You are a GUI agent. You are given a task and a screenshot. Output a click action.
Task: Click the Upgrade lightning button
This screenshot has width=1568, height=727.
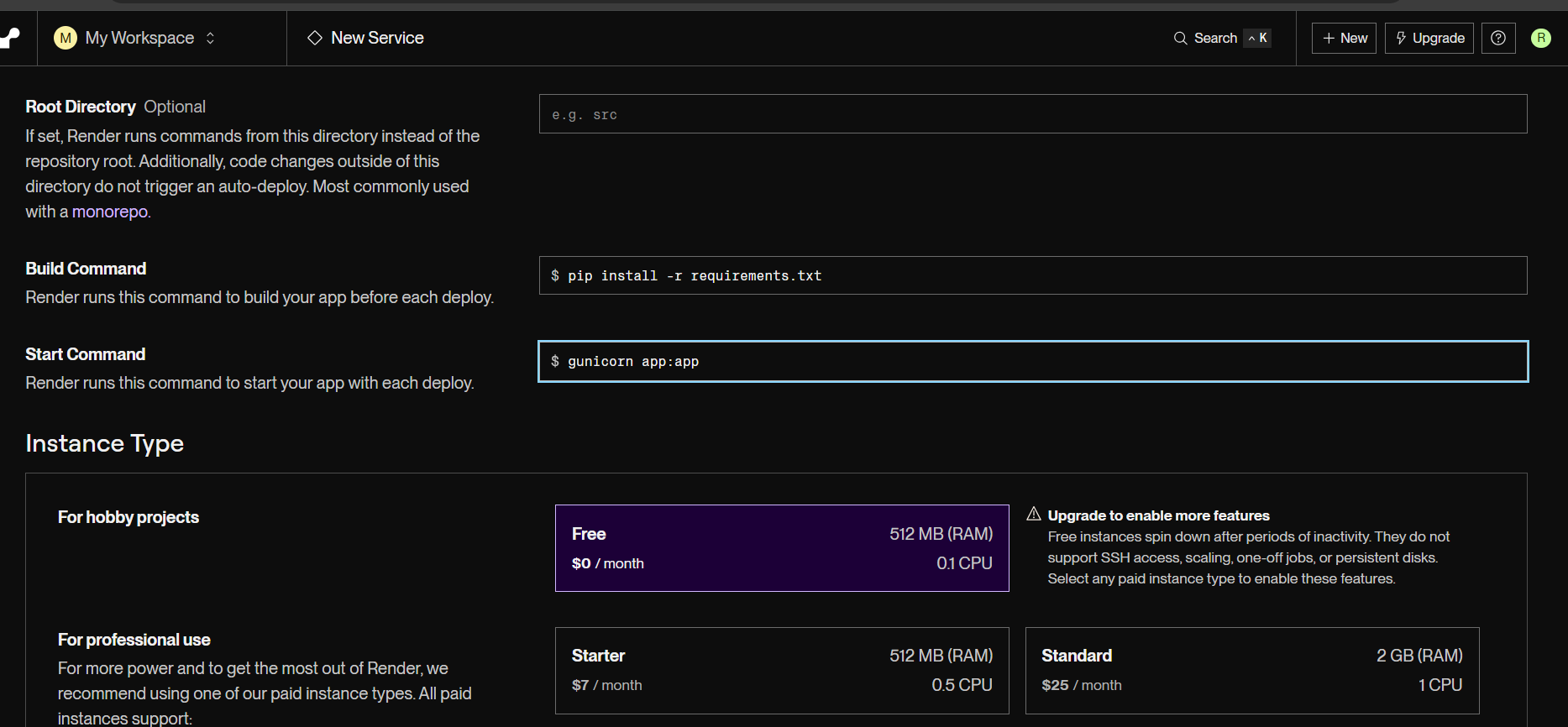[1429, 38]
